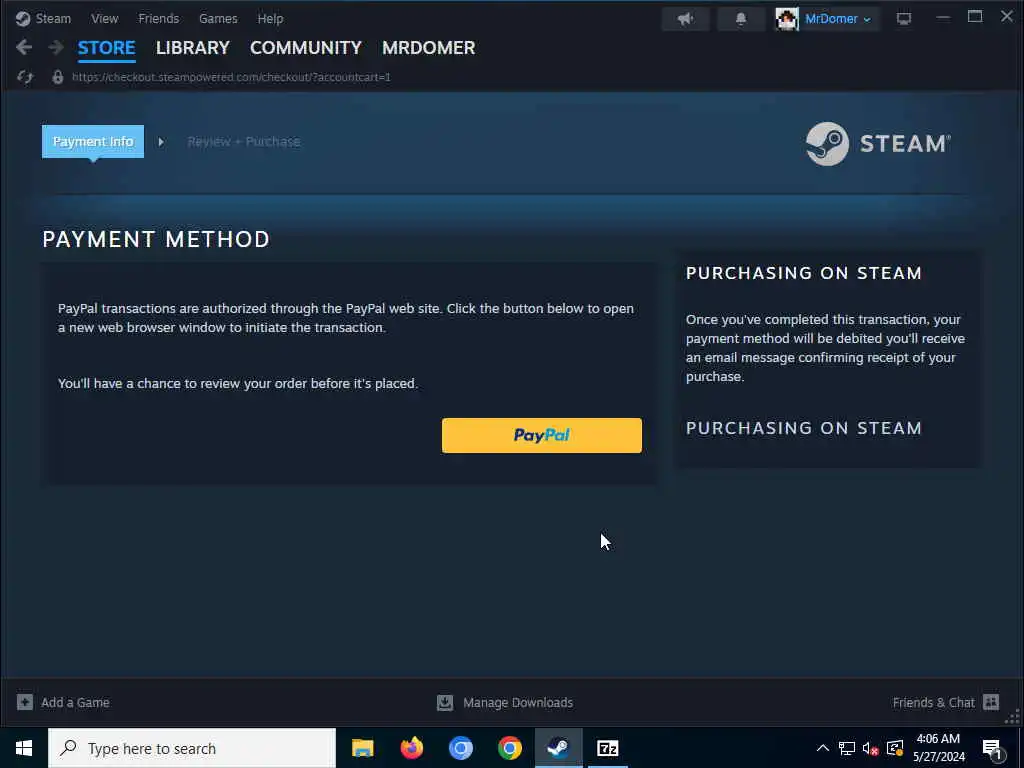Viewport: 1024px width, 768px height.
Task: Expand the MrDomer account dropdown
Action: tap(838, 19)
